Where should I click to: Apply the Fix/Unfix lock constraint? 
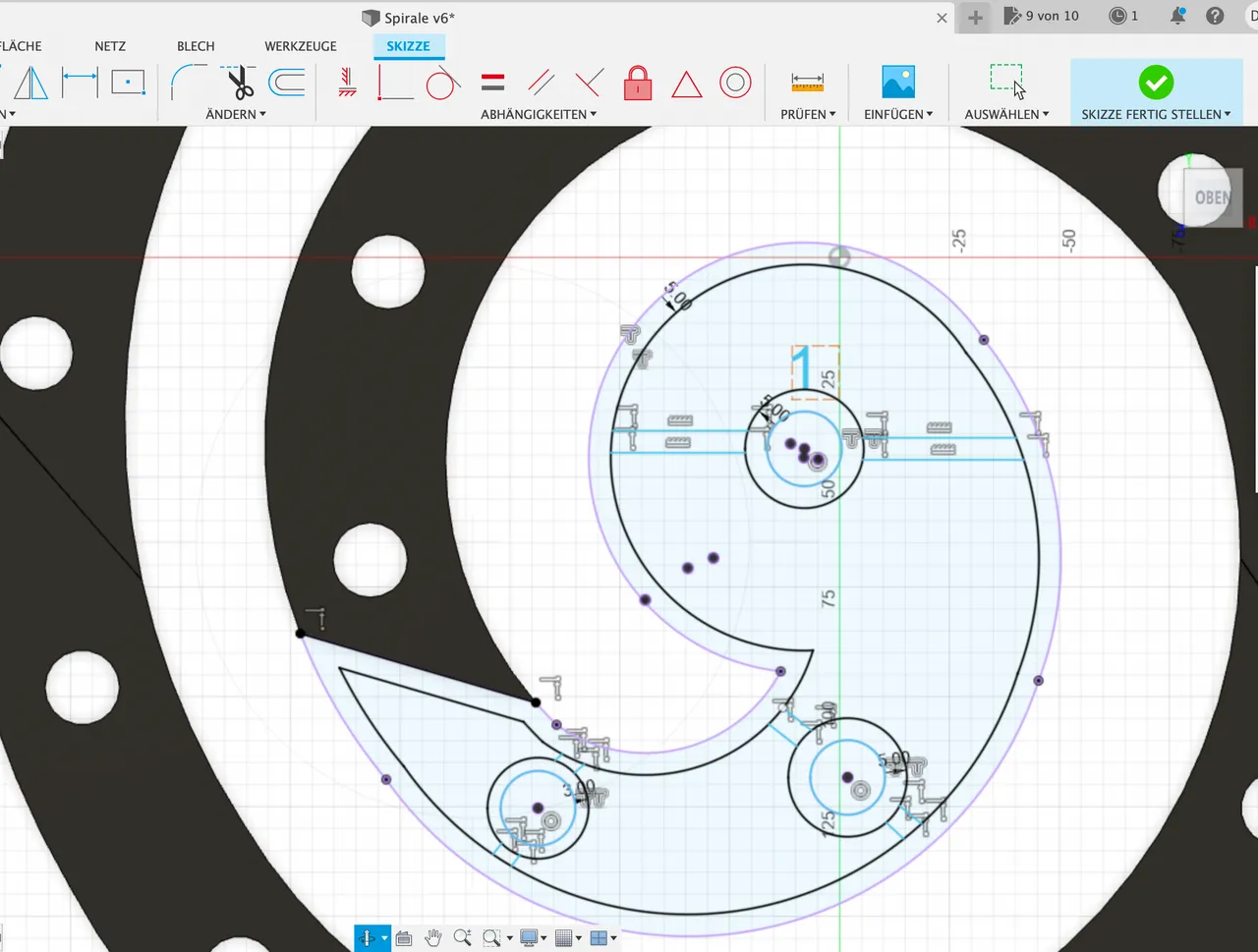pyautogui.click(x=638, y=83)
